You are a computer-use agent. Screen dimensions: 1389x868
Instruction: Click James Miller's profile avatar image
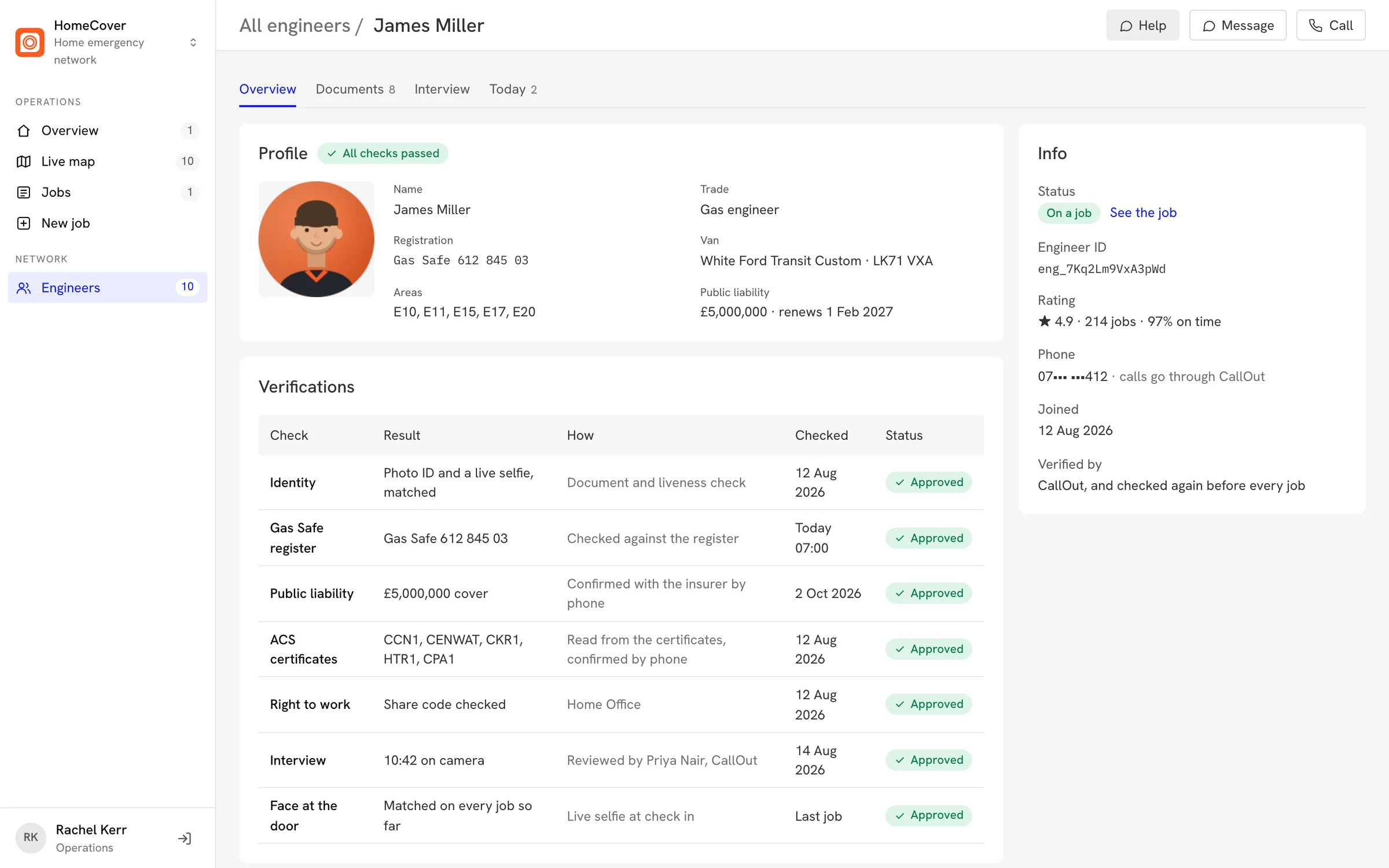pyautogui.click(x=316, y=239)
